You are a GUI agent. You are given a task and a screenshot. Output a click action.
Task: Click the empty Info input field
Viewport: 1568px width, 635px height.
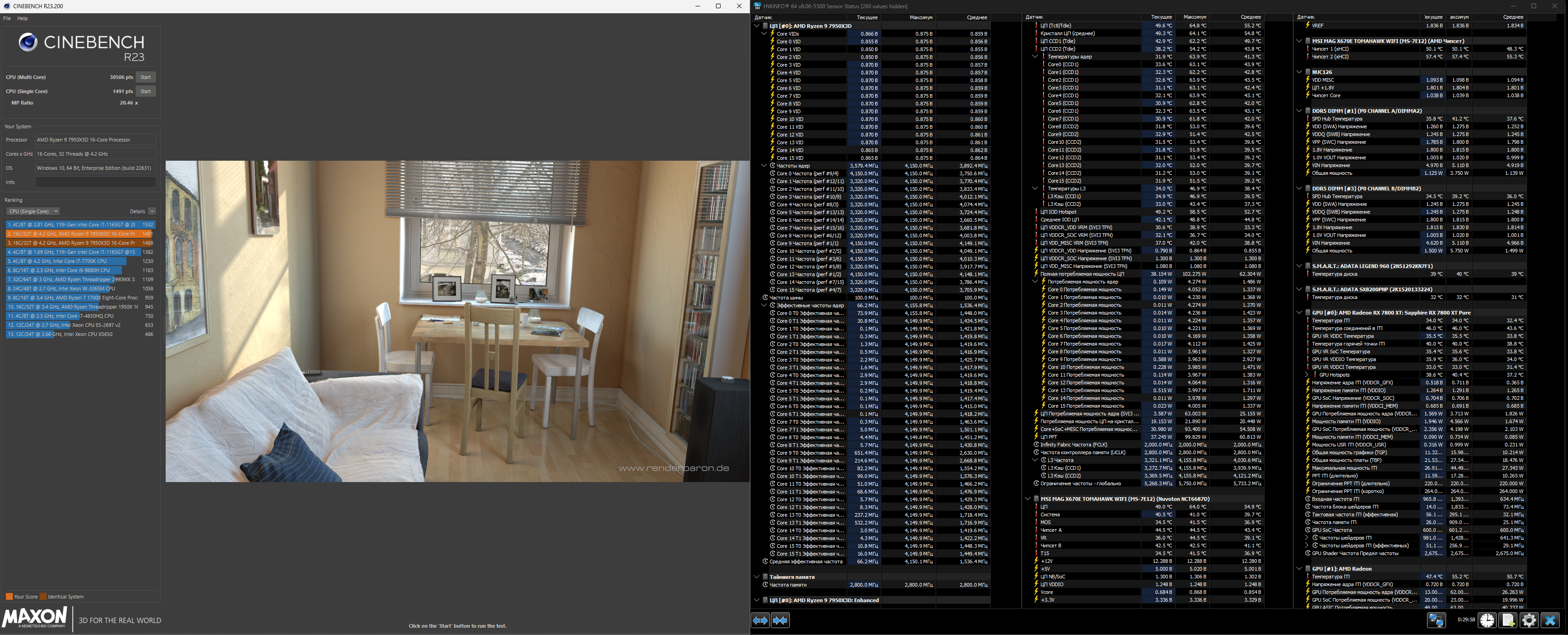pyautogui.click(x=95, y=182)
